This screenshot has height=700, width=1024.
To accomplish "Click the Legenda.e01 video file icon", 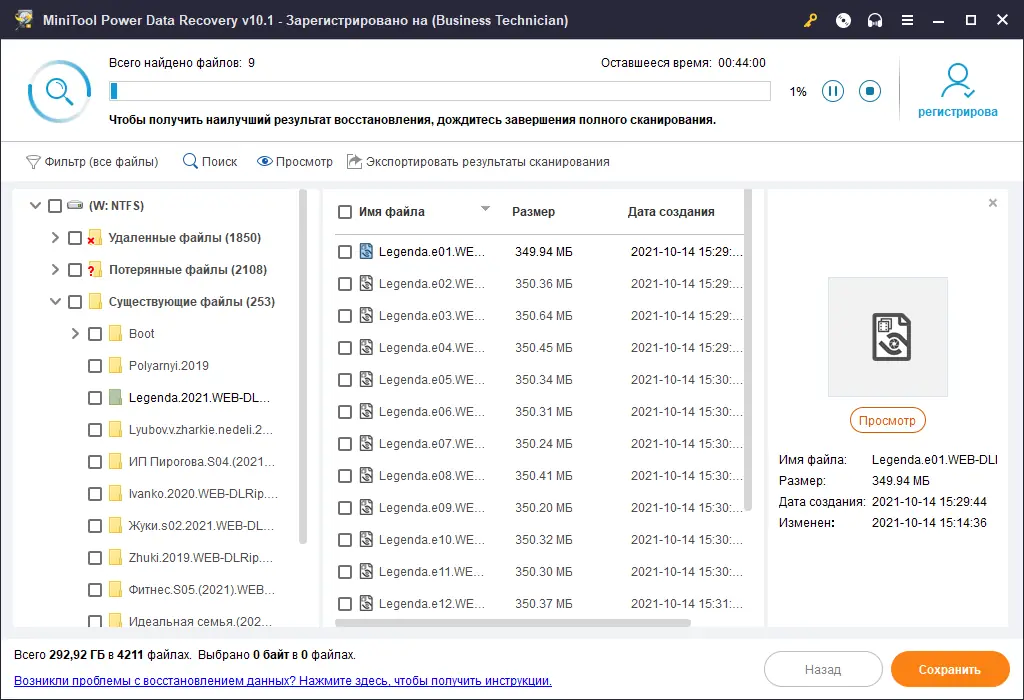I will 366,251.
